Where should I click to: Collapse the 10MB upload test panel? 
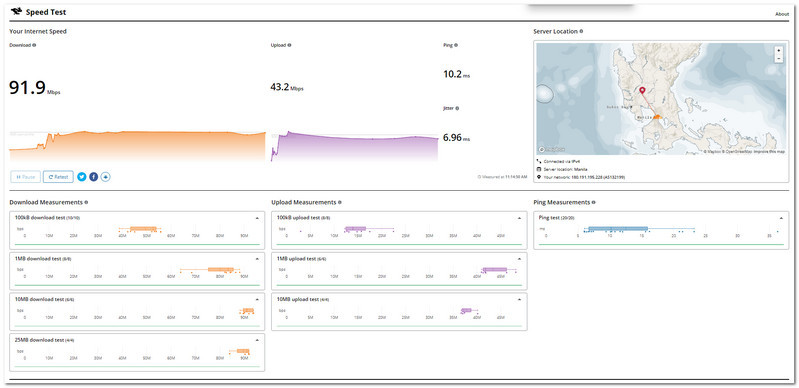coord(519,299)
